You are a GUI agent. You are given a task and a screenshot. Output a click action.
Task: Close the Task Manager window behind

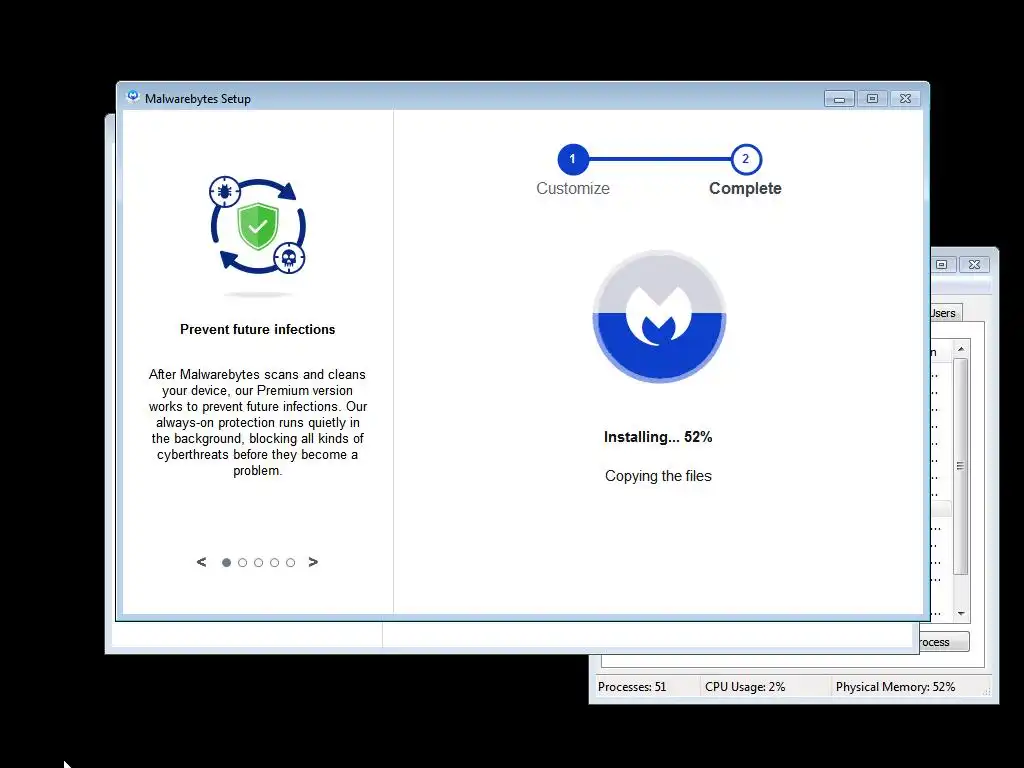click(x=974, y=264)
